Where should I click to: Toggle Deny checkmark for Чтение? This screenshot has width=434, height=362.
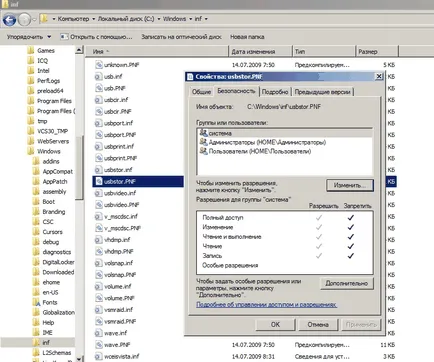click(350, 246)
